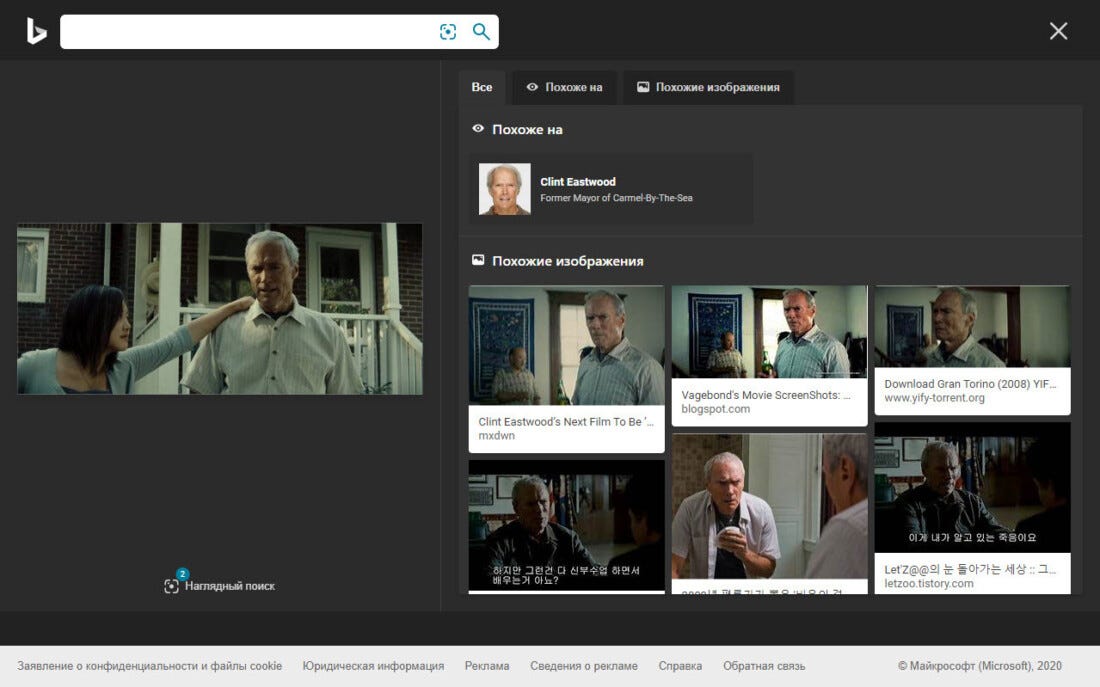1100x687 pixels.
Task: Open thumbnail above Clint Eastwood's Next Film caption
Action: 566,345
